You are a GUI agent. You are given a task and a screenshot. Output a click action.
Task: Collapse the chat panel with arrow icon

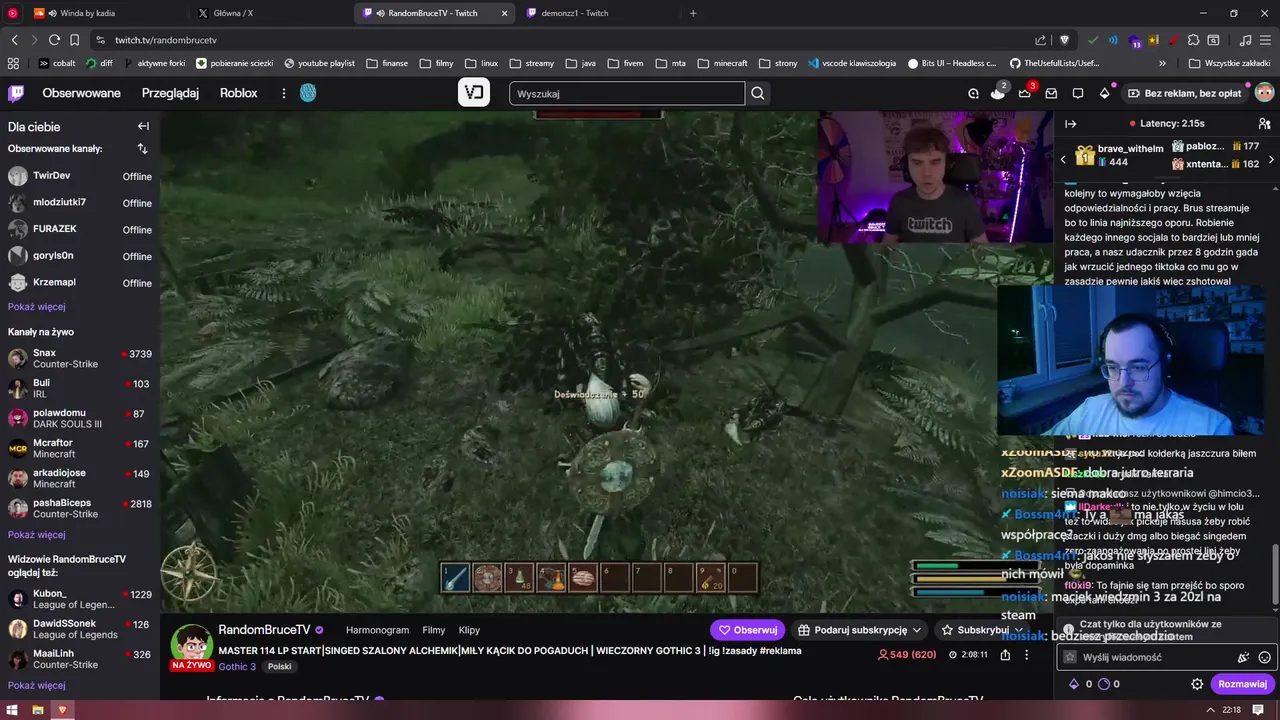(x=1070, y=124)
